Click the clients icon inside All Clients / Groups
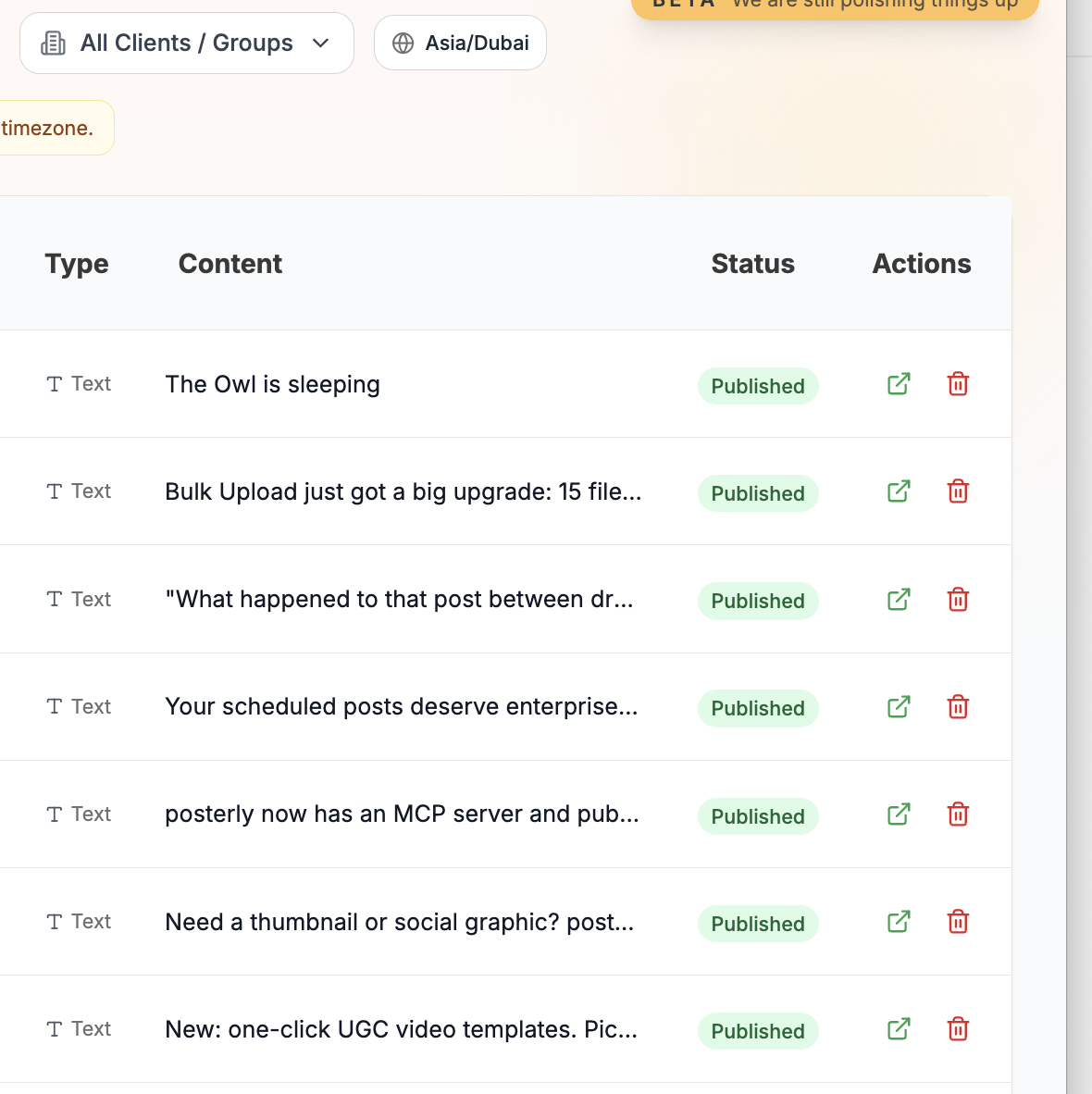 tap(53, 43)
